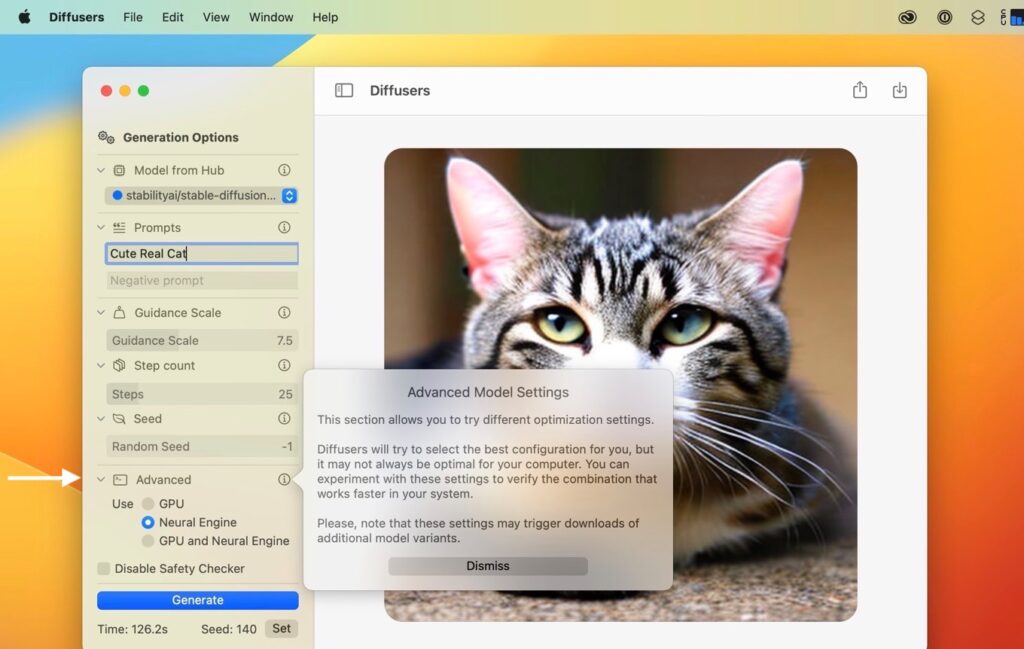The height and width of the screenshot is (649, 1024).
Task: Click the download image icon
Action: (899, 90)
